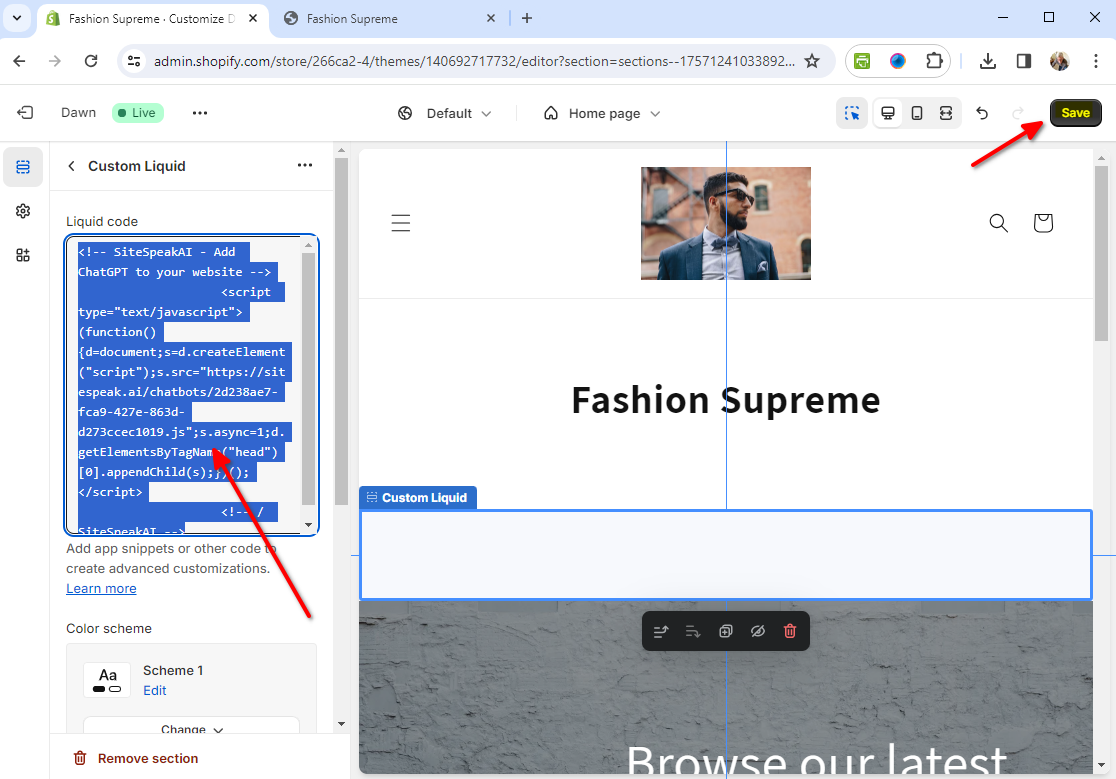
Task: Select the Sections sidebar icon
Action: point(23,167)
